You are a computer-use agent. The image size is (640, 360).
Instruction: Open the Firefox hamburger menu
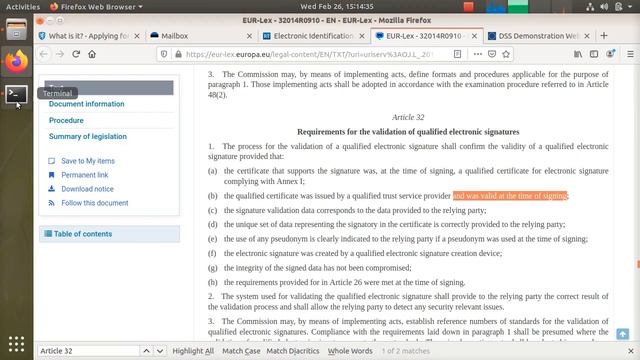tap(630, 54)
